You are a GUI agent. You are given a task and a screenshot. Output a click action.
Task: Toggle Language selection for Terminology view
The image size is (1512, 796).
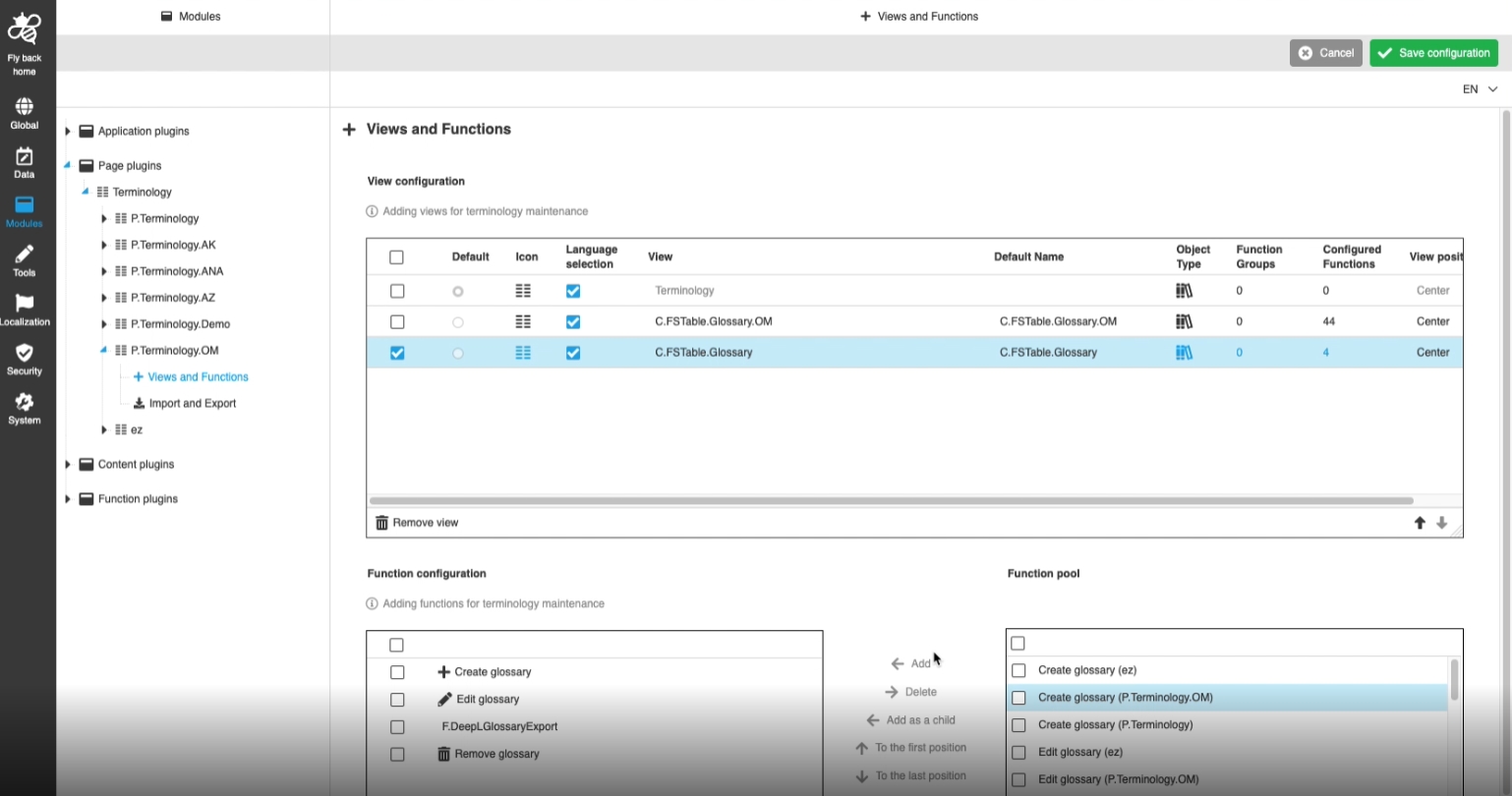click(x=573, y=291)
